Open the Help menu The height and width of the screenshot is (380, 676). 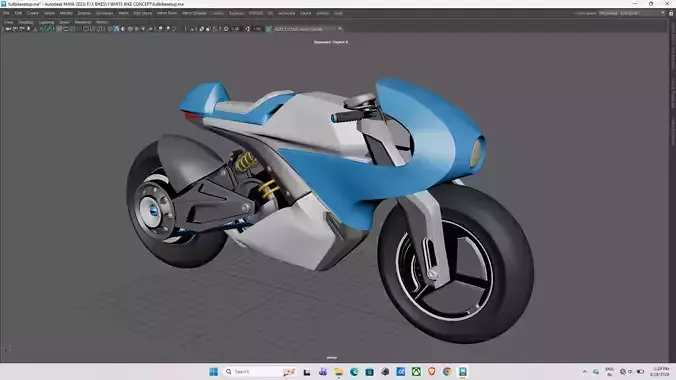coord(338,13)
